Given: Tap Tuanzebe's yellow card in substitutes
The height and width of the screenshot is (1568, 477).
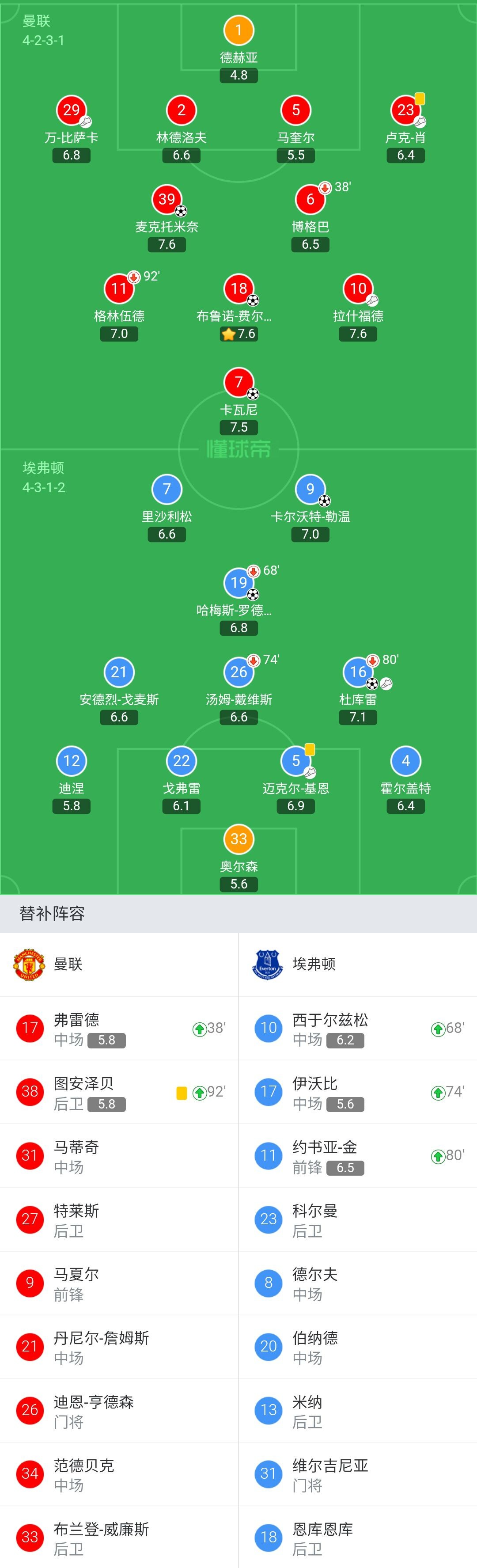Looking at the screenshot, I should pyautogui.click(x=182, y=1093).
